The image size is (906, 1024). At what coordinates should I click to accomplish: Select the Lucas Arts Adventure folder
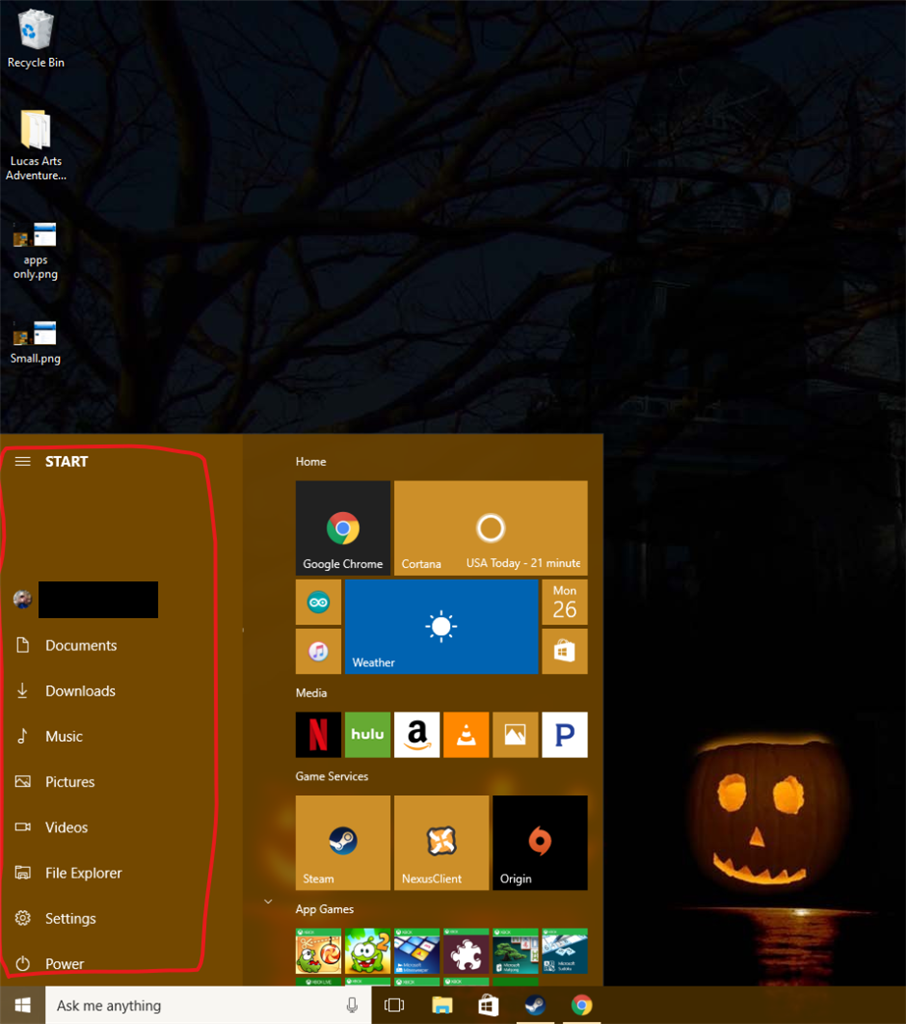click(36, 146)
